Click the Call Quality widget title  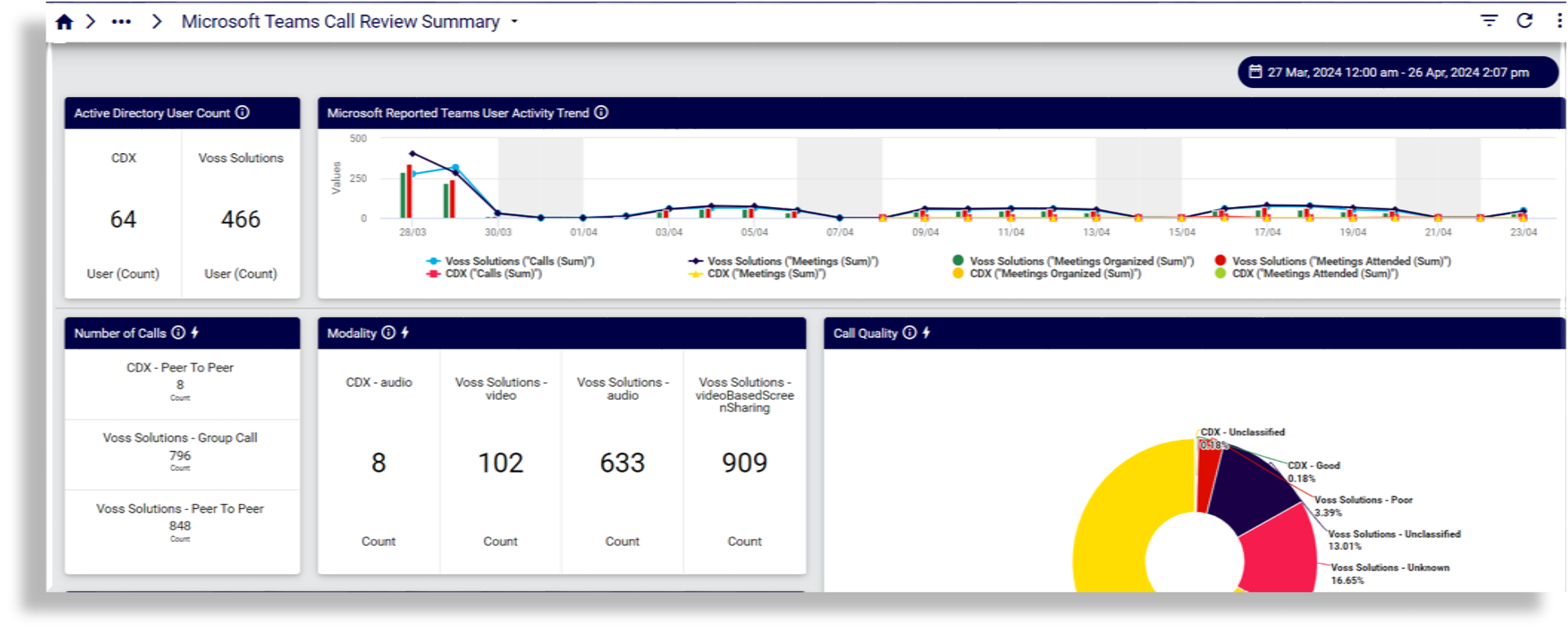pos(865,333)
